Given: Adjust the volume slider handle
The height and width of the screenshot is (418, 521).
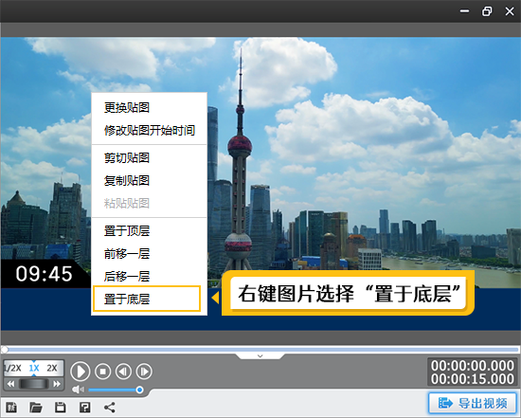Looking at the screenshot, I should (x=140, y=389).
